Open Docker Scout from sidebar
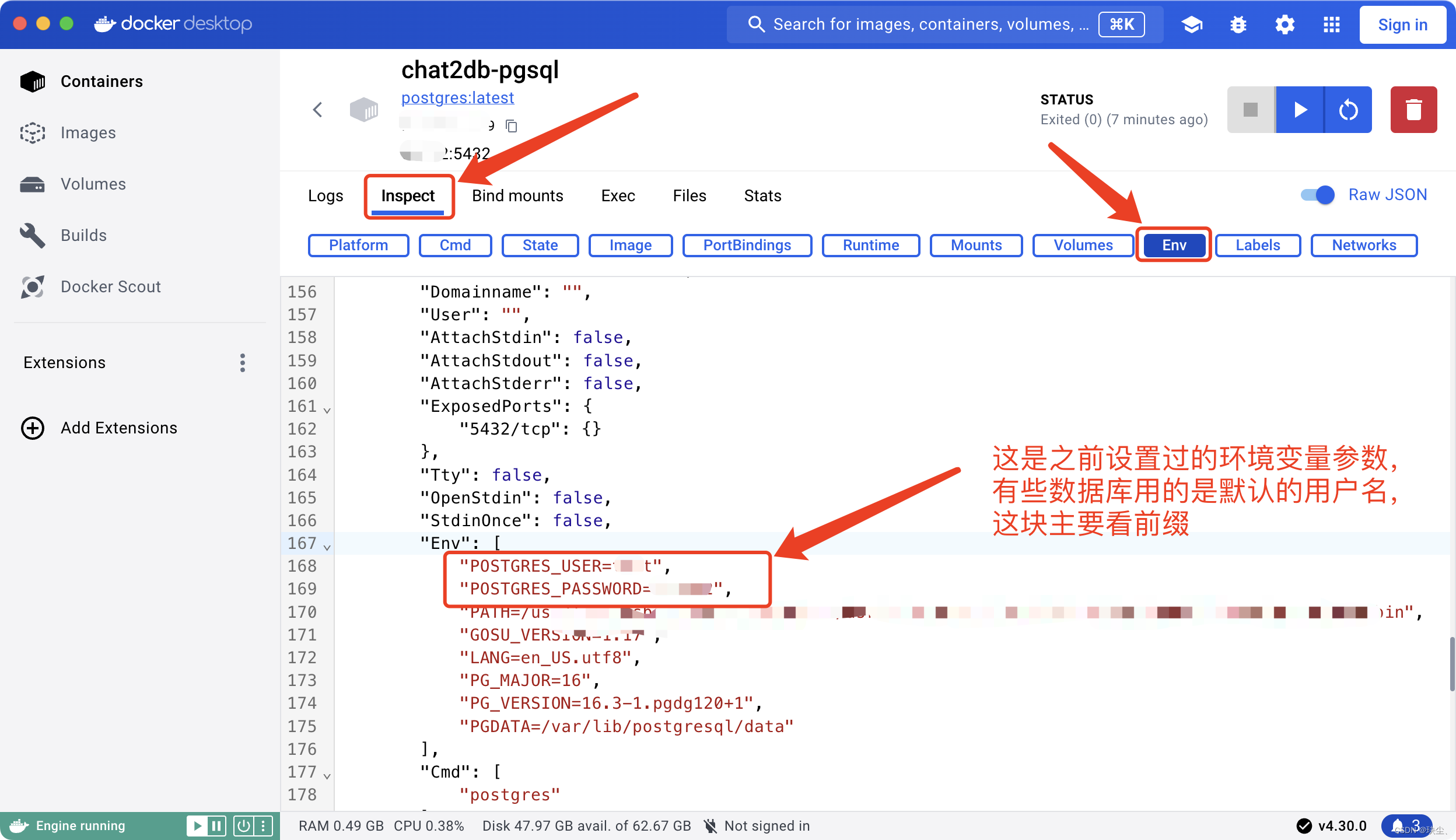This screenshot has width=1456, height=840. [91, 287]
